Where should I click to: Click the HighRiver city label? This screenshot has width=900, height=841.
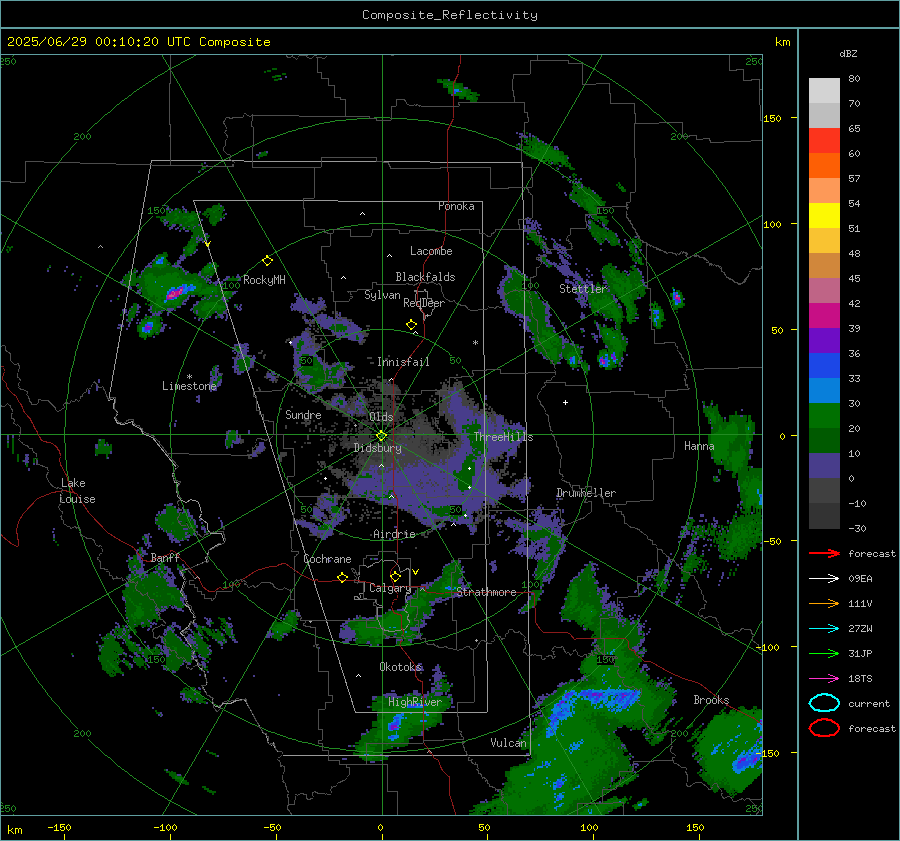[x=415, y=702]
